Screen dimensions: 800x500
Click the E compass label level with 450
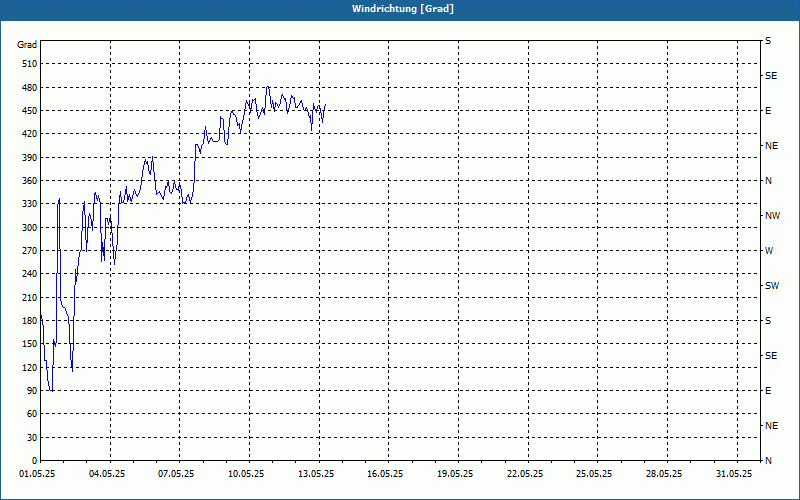(x=768, y=111)
